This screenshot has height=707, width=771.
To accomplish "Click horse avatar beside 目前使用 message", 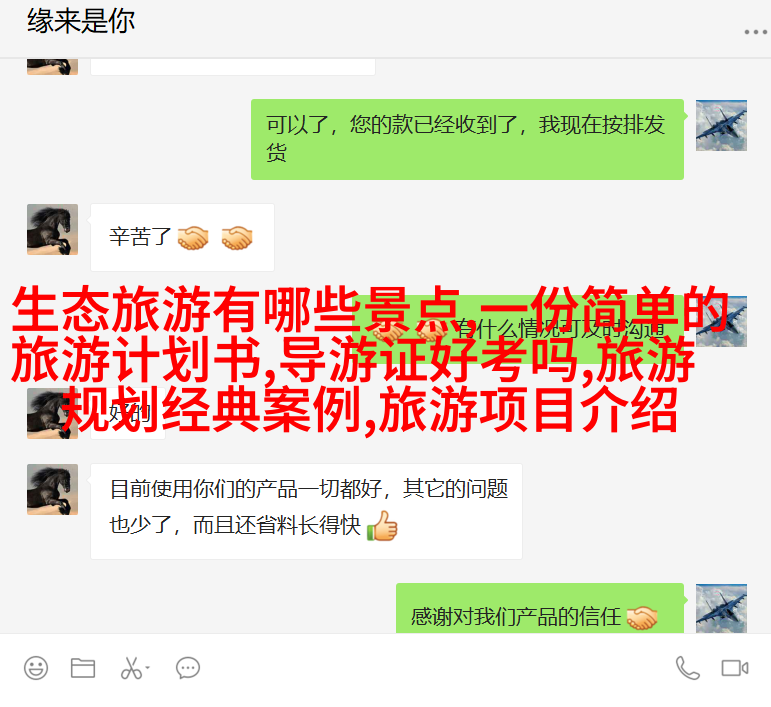I will coord(52,489).
